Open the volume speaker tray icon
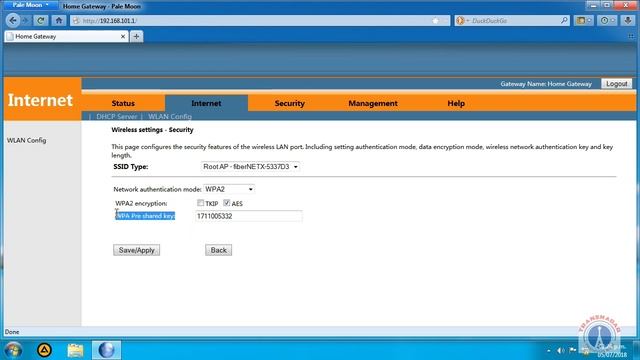The image size is (640, 360). 561,350
